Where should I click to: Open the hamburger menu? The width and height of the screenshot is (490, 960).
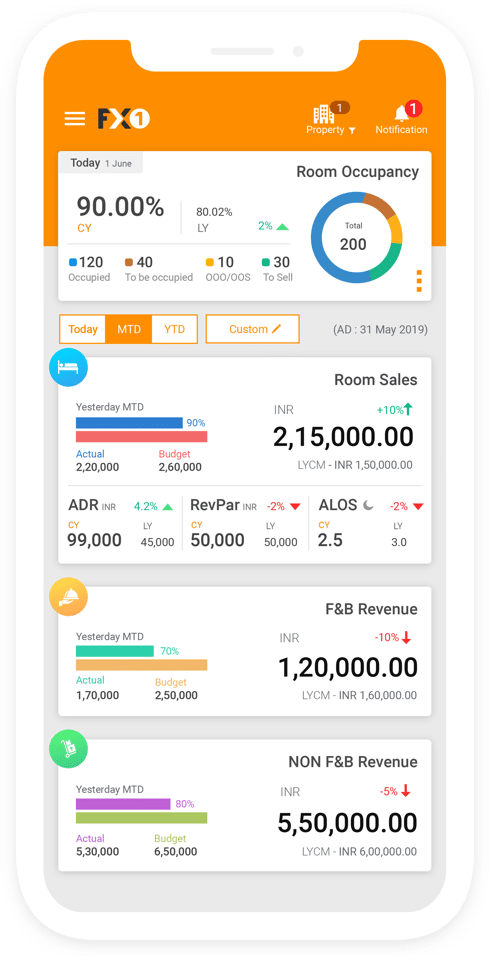coord(75,118)
